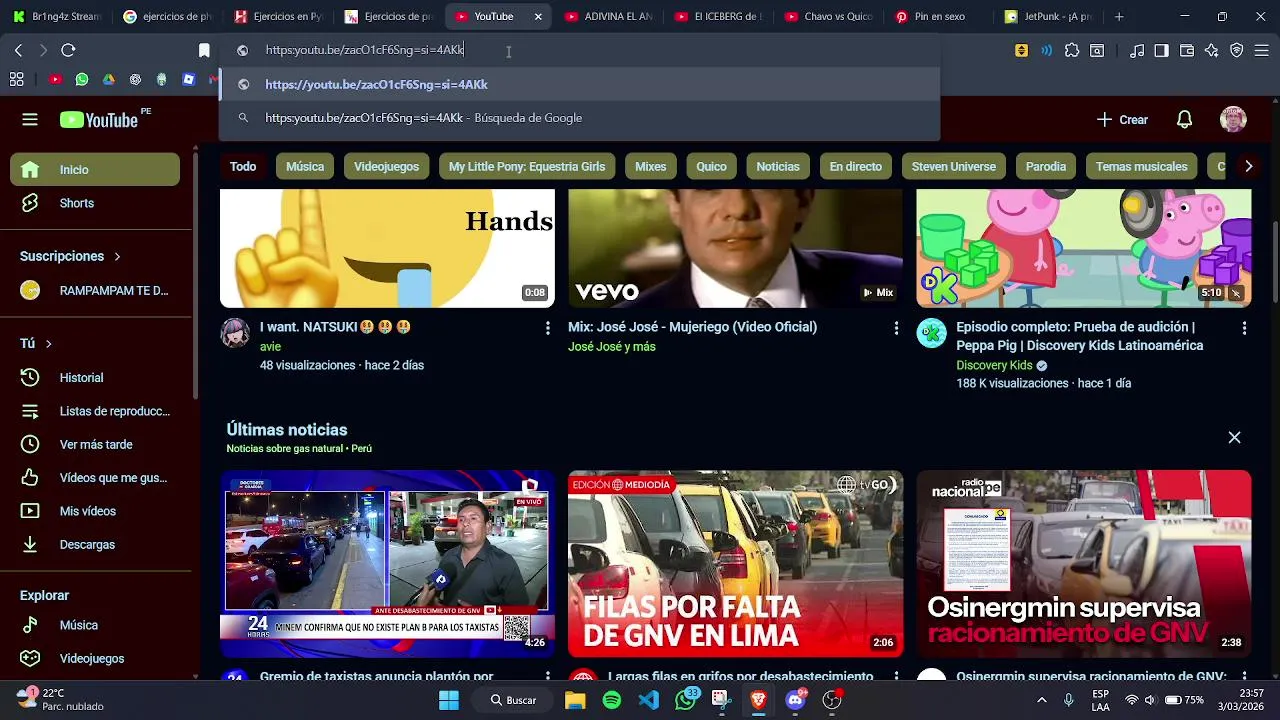Play the Peppa Pig episode thumbnail
This screenshot has height=720, width=1280.
coord(1083,248)
